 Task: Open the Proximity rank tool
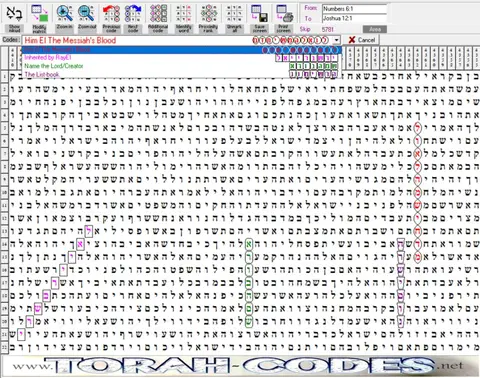(x=208, y=18)
